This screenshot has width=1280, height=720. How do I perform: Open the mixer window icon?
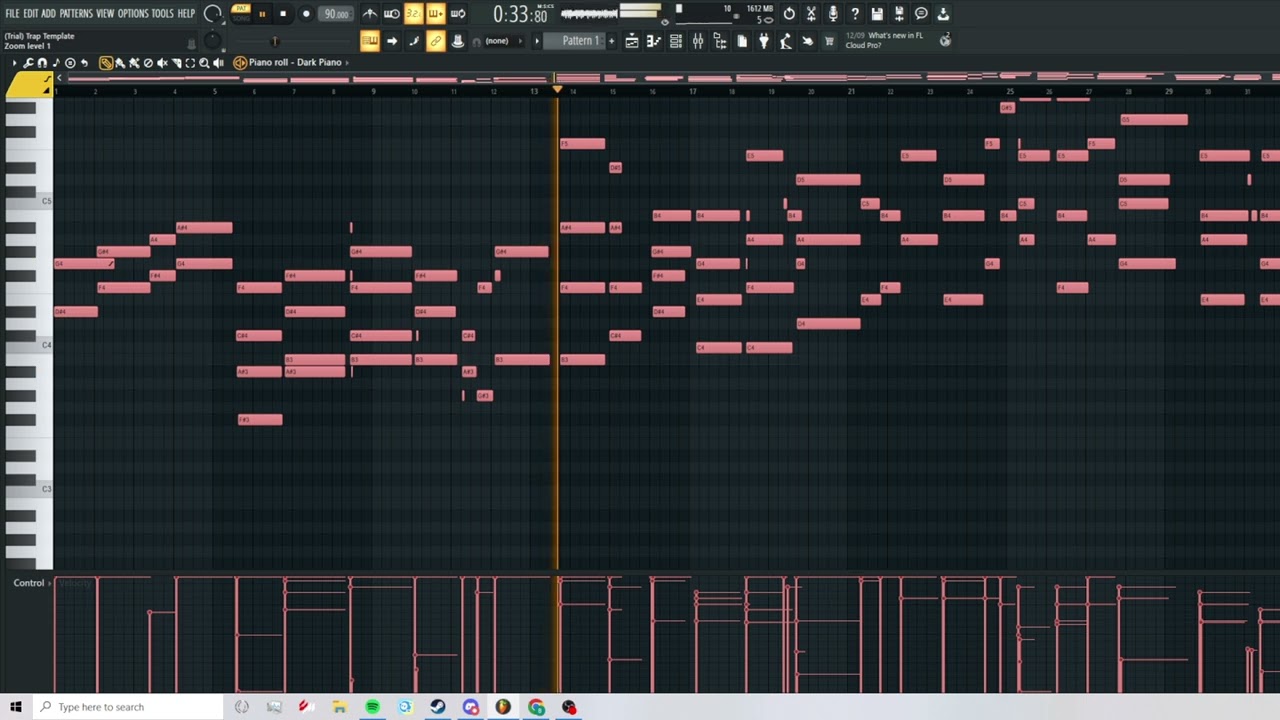pyautogui.click(x=698, y=41)
